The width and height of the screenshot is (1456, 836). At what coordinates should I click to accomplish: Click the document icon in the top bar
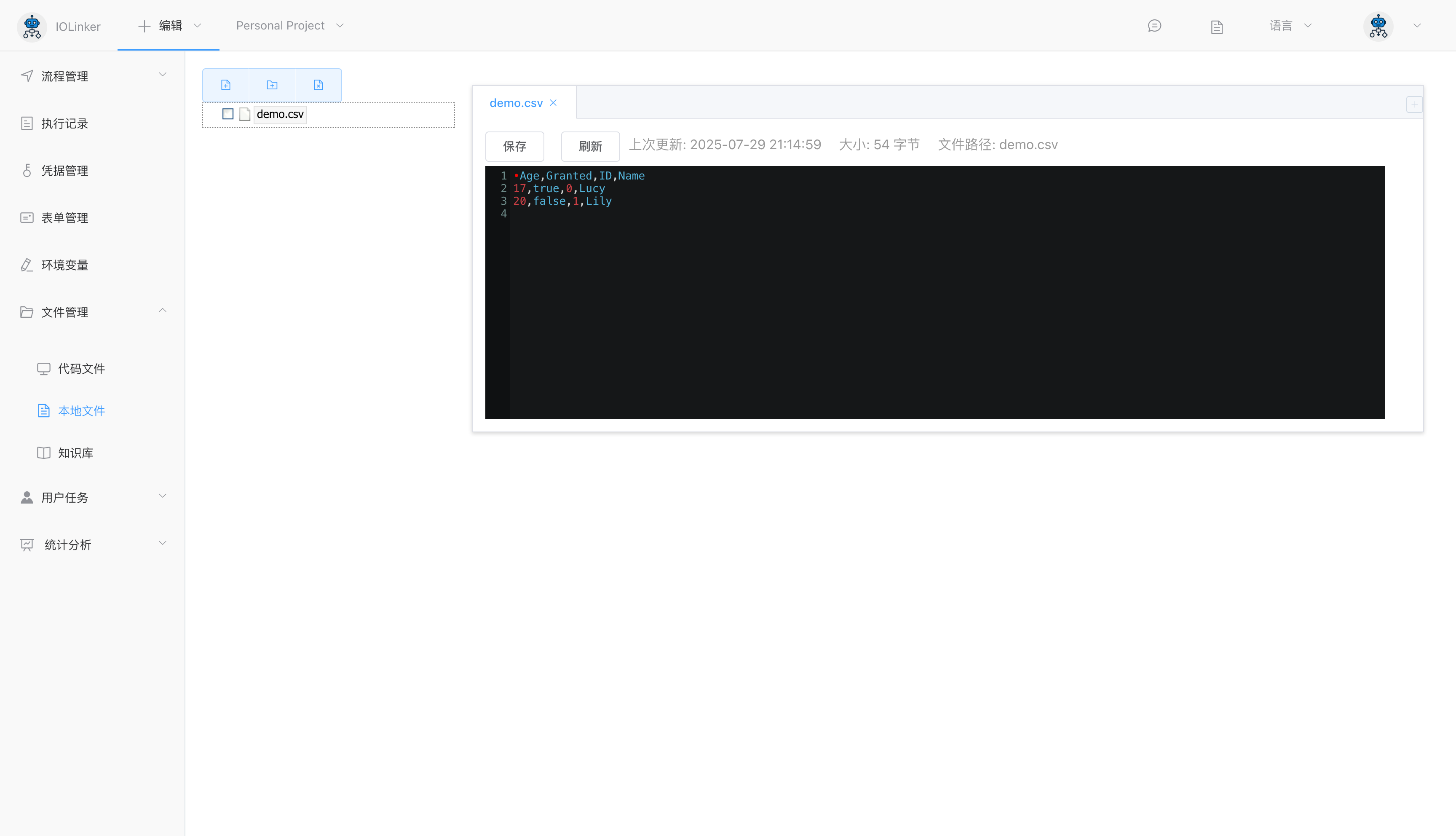click(x=1216, y=26)
